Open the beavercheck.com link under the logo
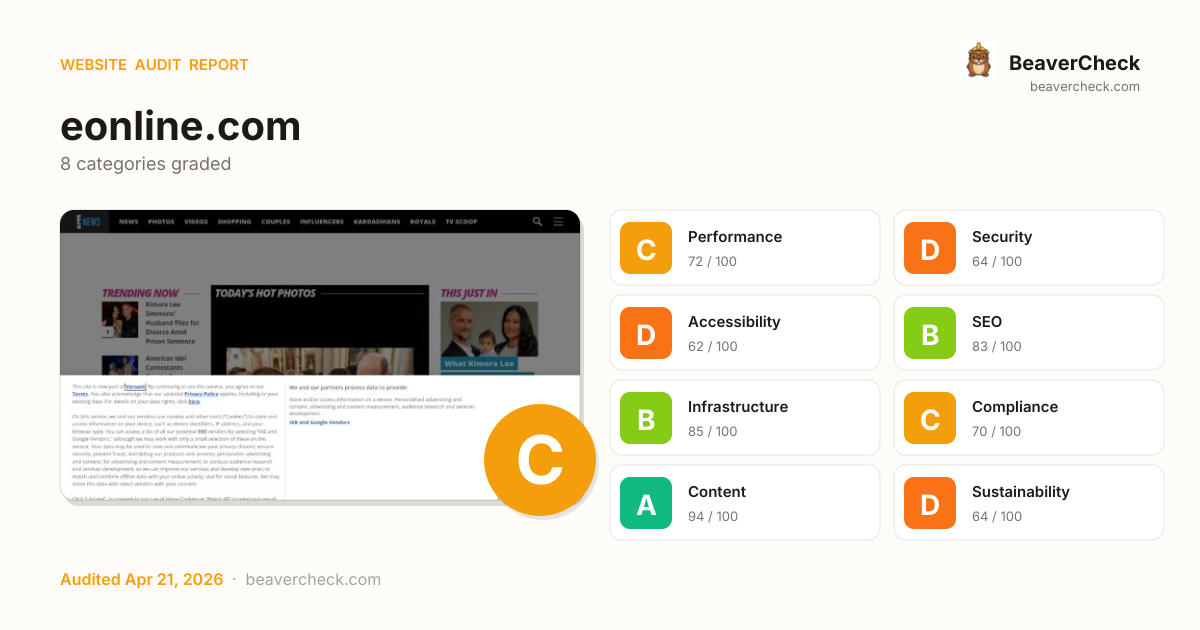 1084,87
